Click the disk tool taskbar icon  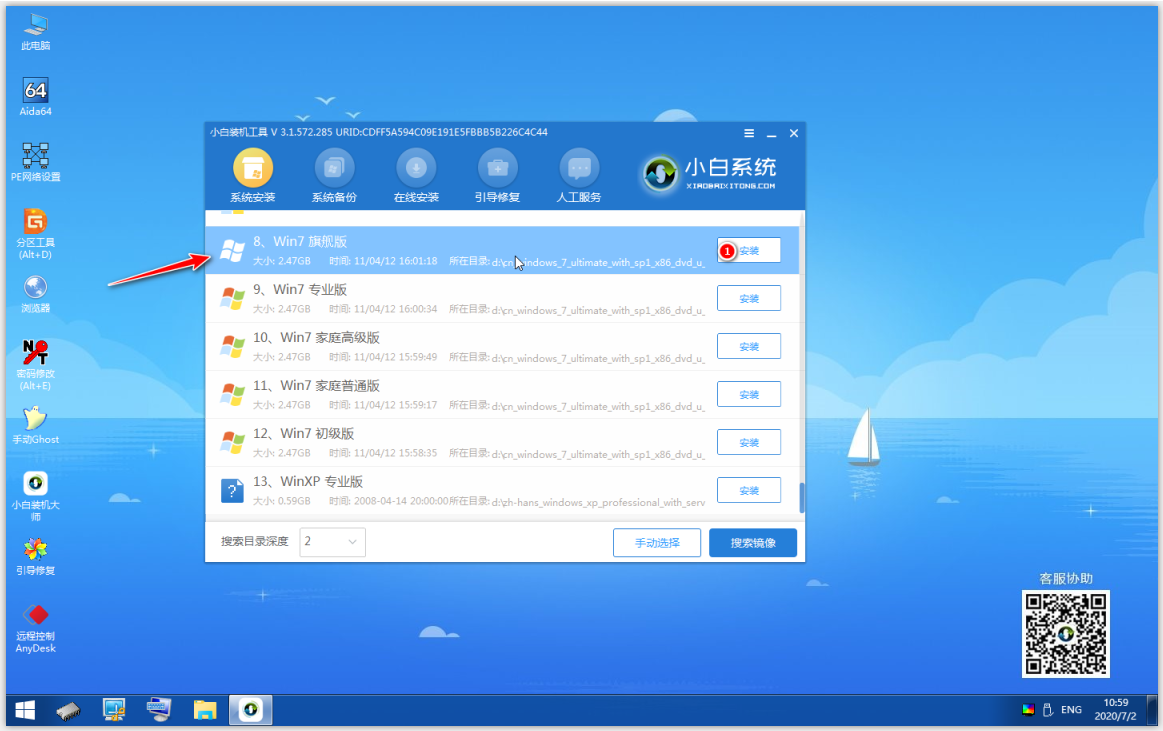click(x=68, y=711)
